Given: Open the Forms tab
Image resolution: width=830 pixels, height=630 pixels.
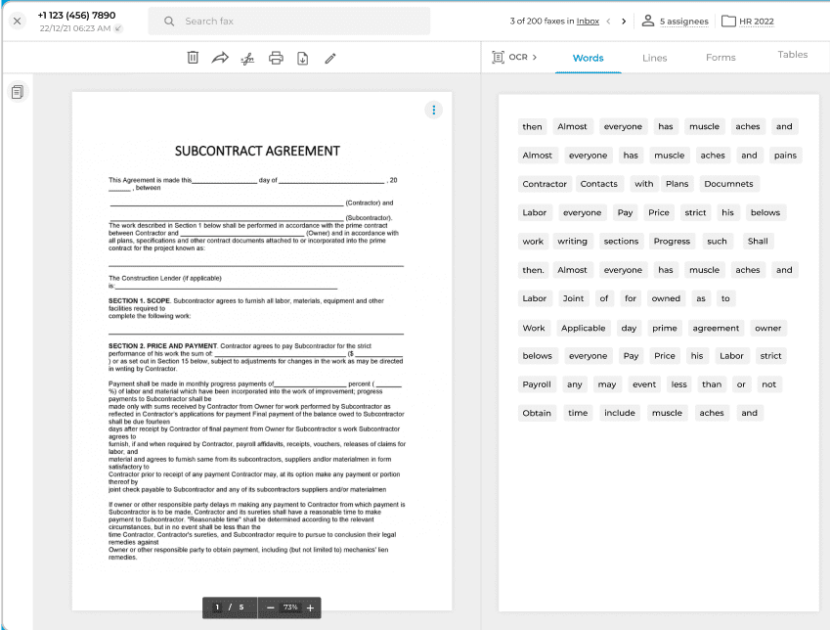Looking at the screenshot, I should (720, 58).
